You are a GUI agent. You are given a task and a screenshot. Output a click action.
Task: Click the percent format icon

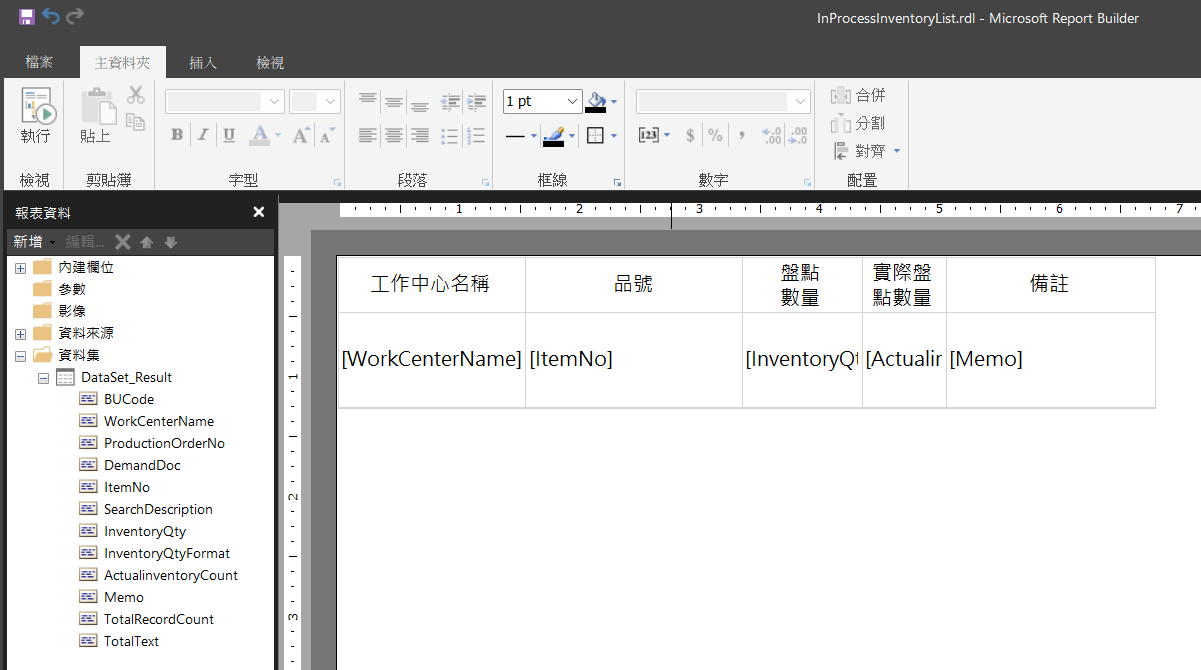tap(715, 135)
